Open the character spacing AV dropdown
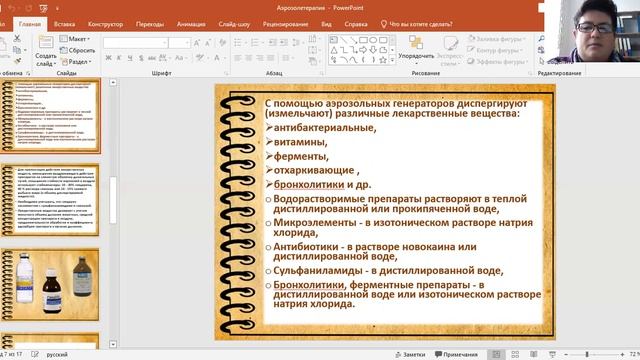This screenshot has height=360, width=640. click(x=164, y=58)
